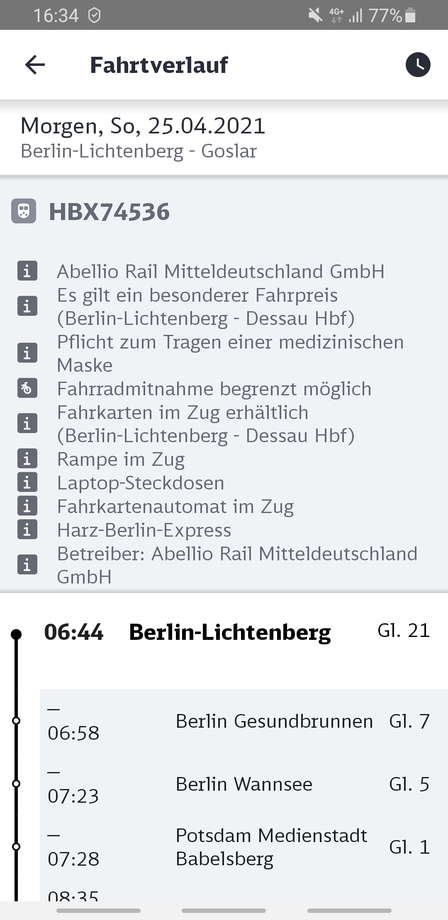The height and width of the screenshot is (920, 448).
Task: Tap the bicycle icon for Fahrradmitnahme
Action: click(x=27, y=388)
